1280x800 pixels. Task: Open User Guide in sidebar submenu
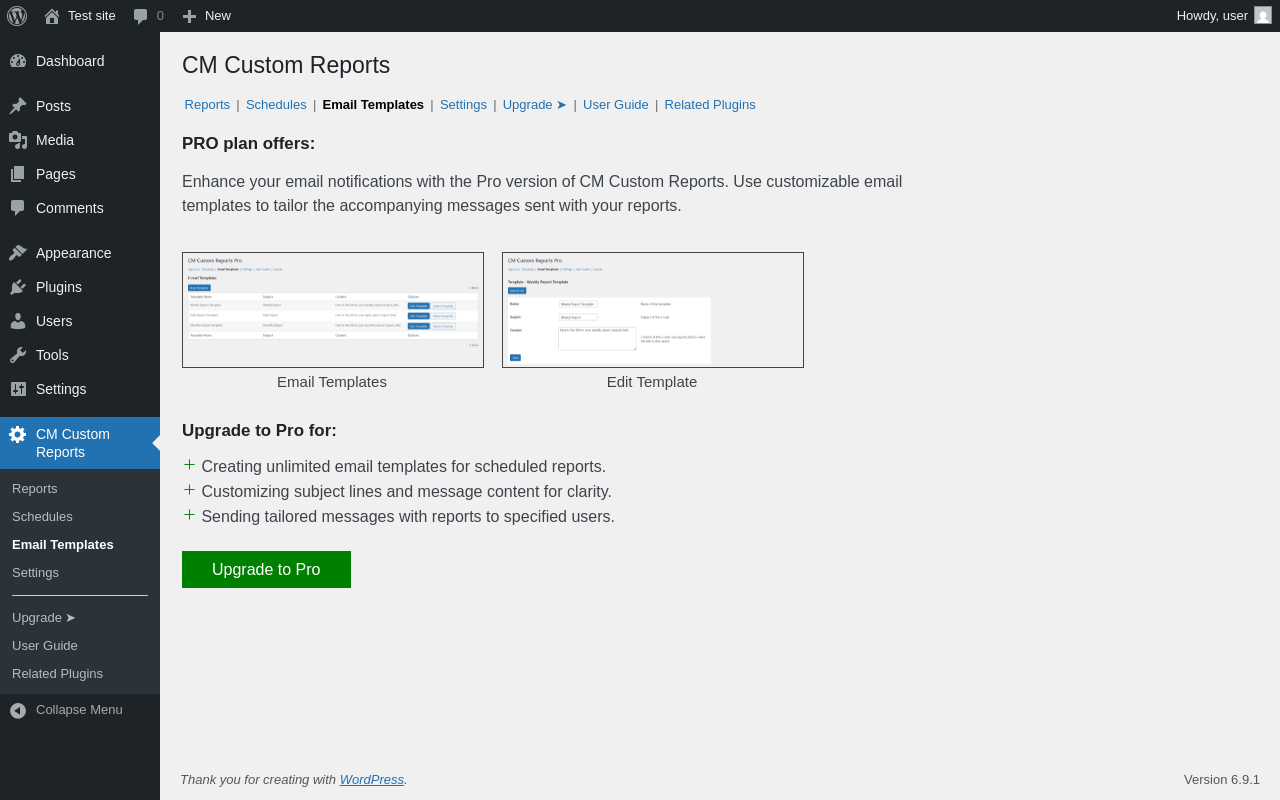click(45, 646)
